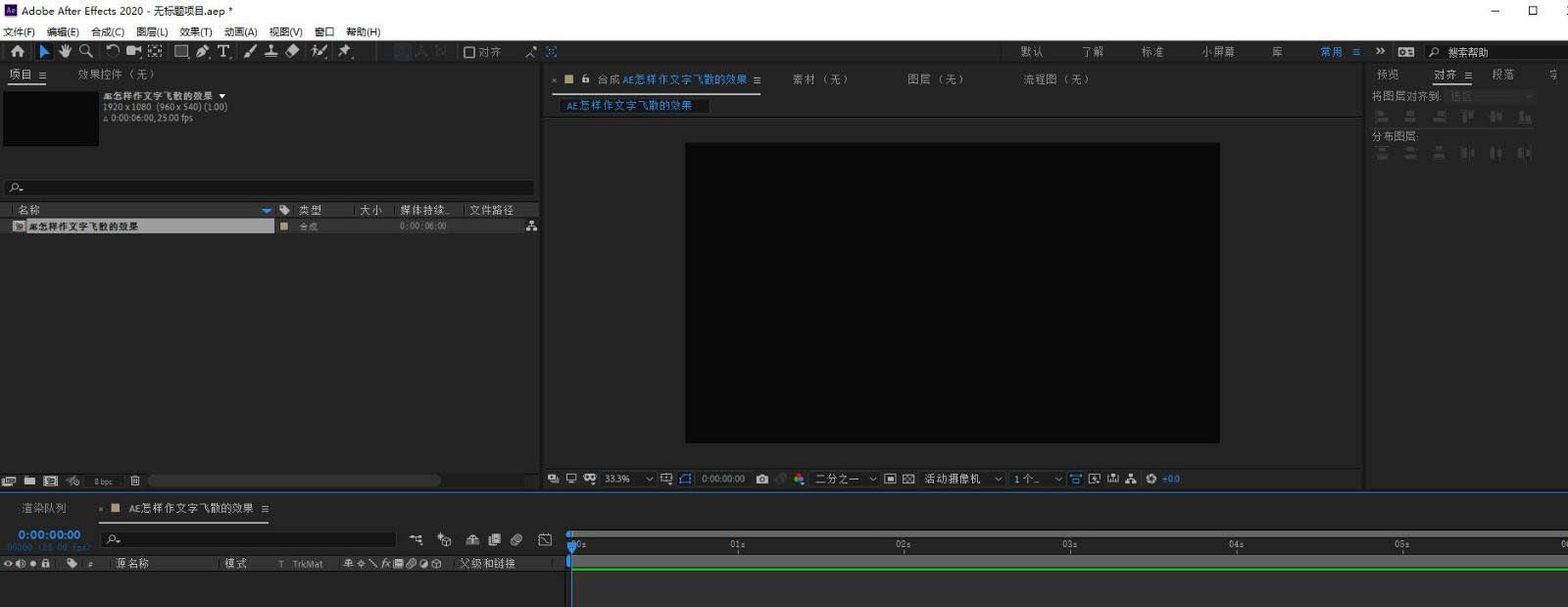Switch to 渲染队列 tab
Screen dimensions: 1568x607
(44, 508)
